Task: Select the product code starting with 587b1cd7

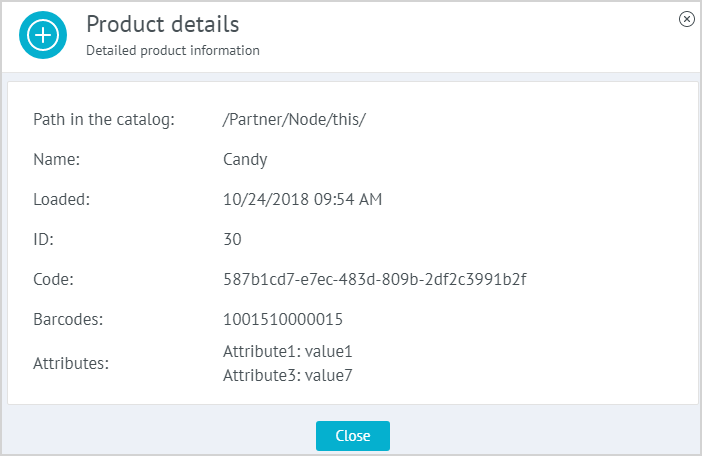Action: click(x=374, y=279)
